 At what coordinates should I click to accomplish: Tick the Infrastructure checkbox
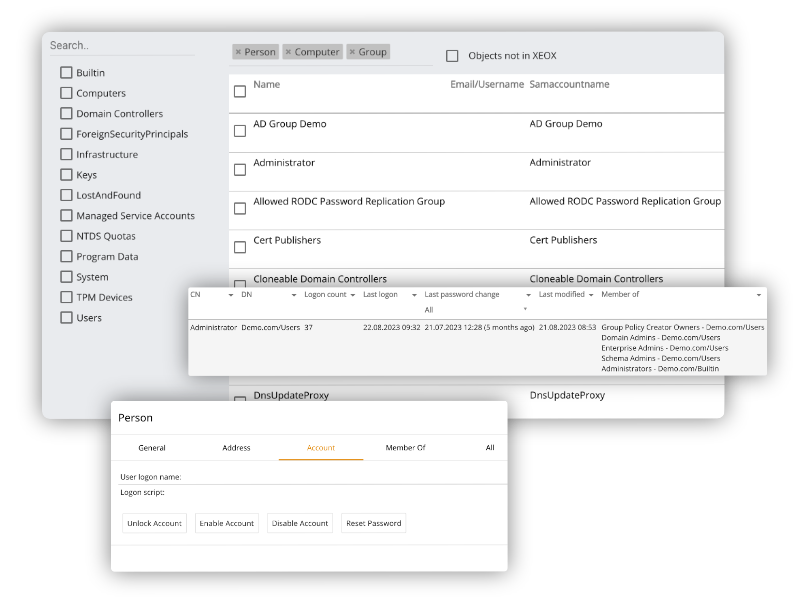[66, 154]
